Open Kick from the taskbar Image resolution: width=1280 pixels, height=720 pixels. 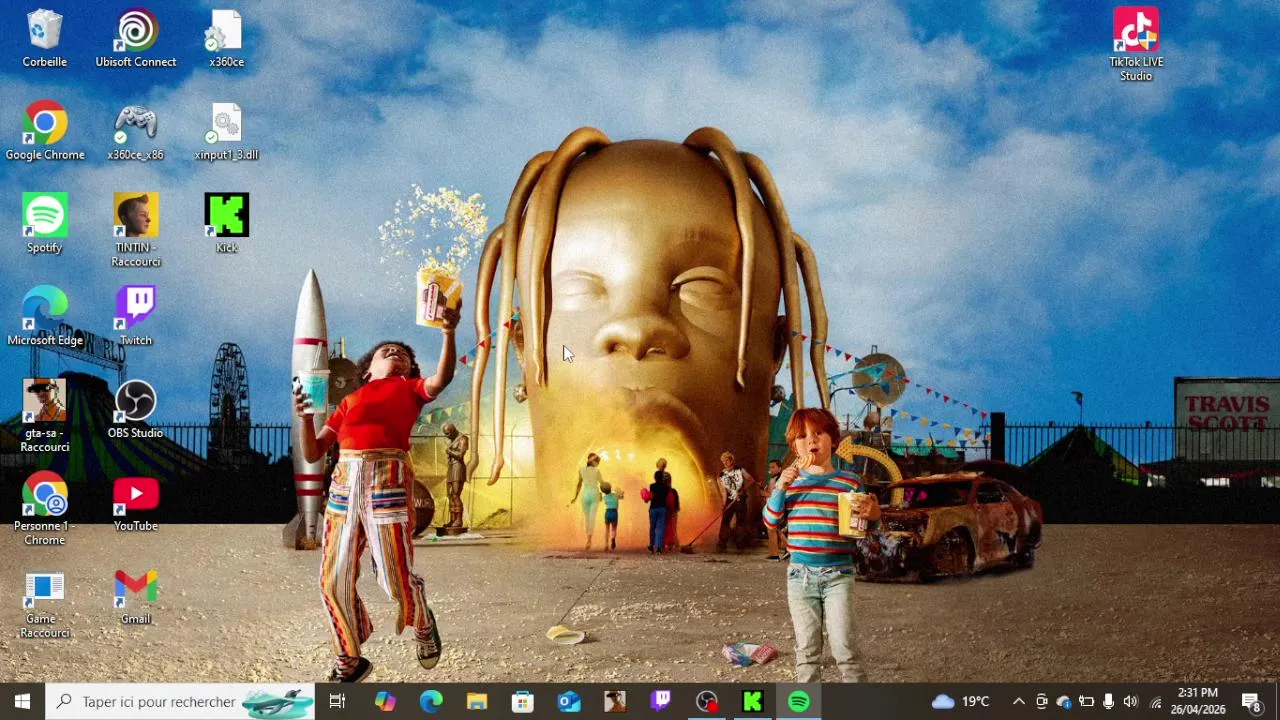(753, 702)
